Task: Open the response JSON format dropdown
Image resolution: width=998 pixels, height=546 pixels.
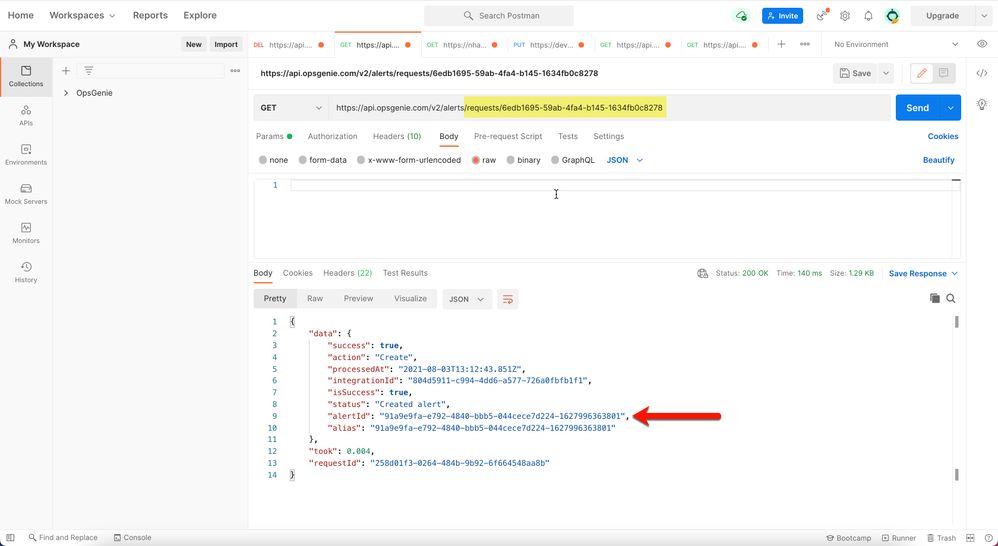Action: tap(467, 299)
